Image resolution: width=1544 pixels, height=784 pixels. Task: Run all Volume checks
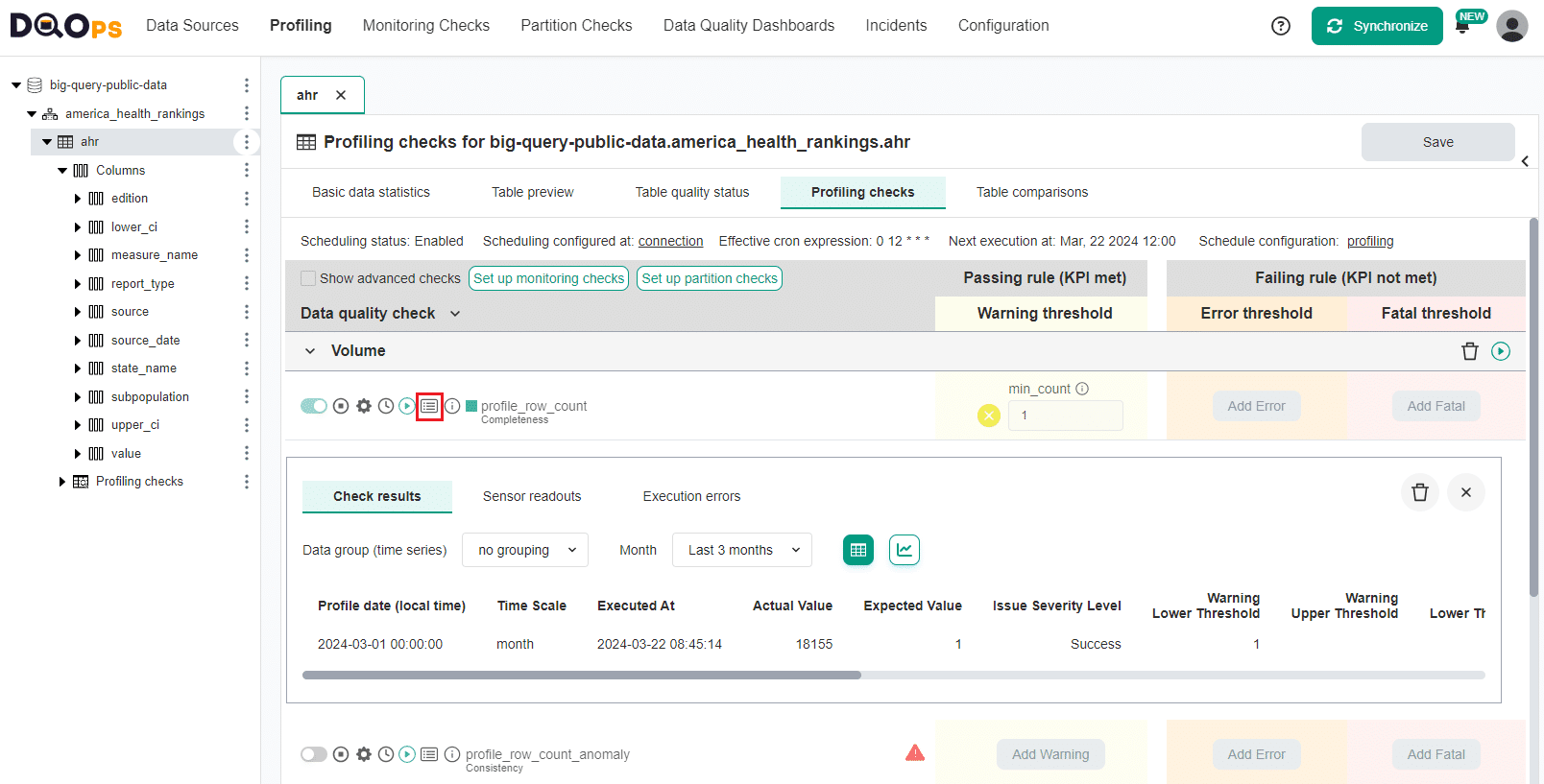click(1501, 351)
